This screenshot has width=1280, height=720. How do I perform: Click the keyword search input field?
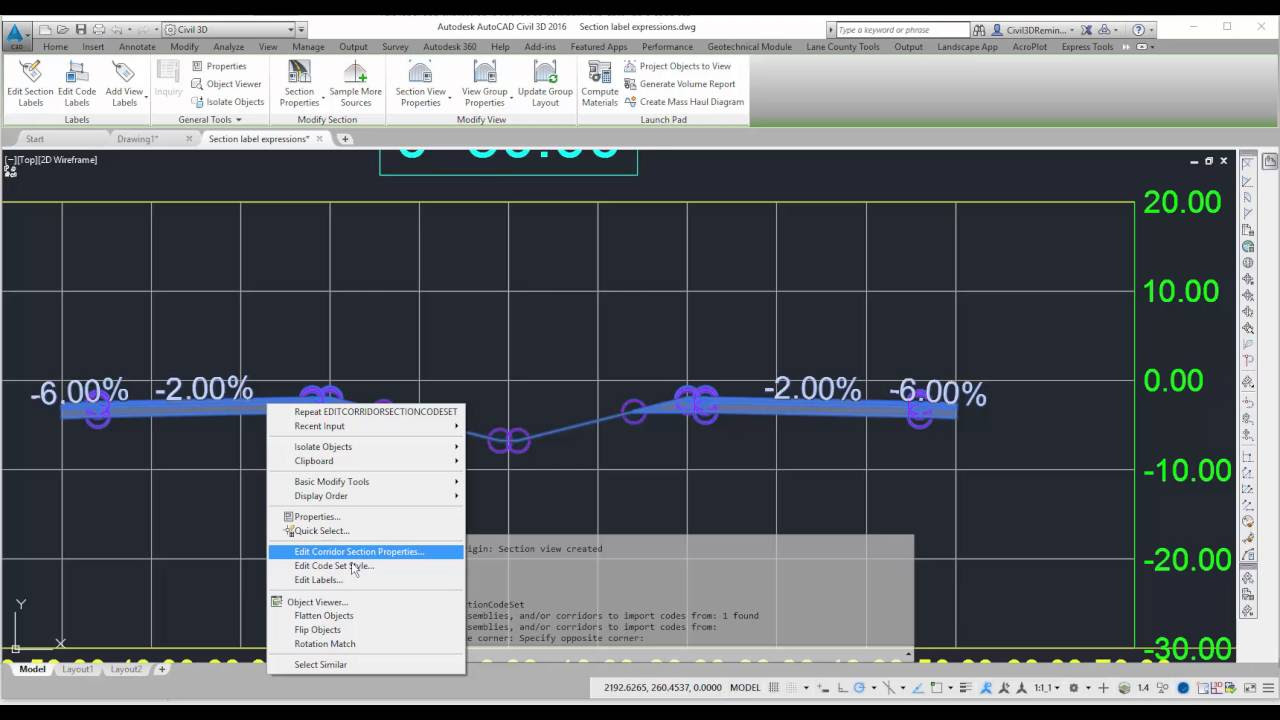click(x=902, y=30)
